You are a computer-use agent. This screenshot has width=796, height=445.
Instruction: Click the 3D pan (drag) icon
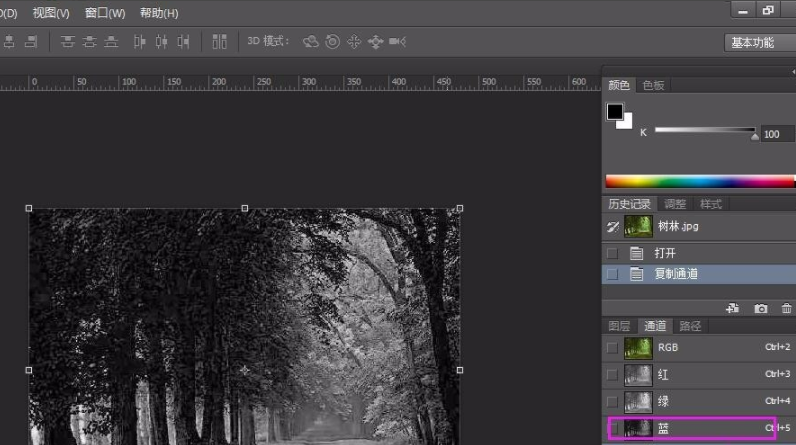coord(354,41)
